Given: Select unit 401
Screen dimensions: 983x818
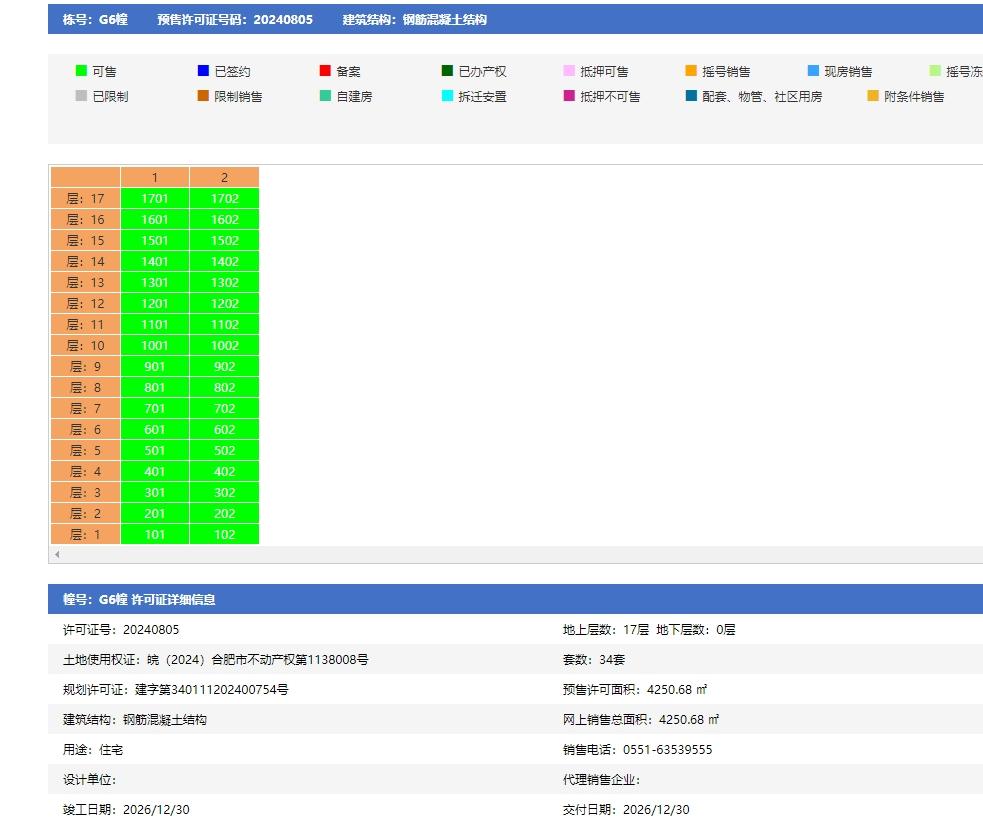Looking at the screenshot, I should (155, 471).
